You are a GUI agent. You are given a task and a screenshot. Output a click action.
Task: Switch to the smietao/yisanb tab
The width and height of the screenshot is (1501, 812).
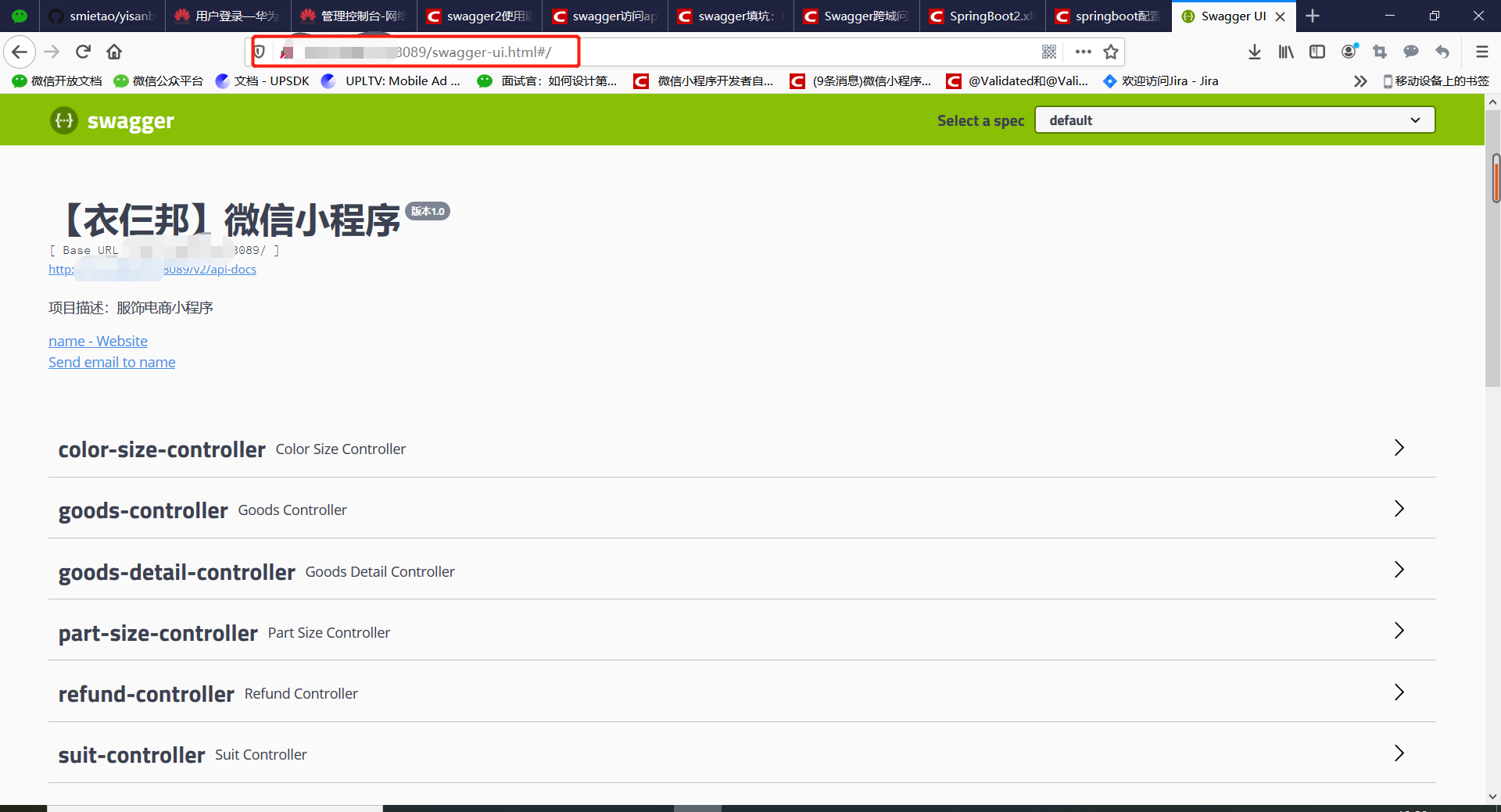tap(102, 16)
